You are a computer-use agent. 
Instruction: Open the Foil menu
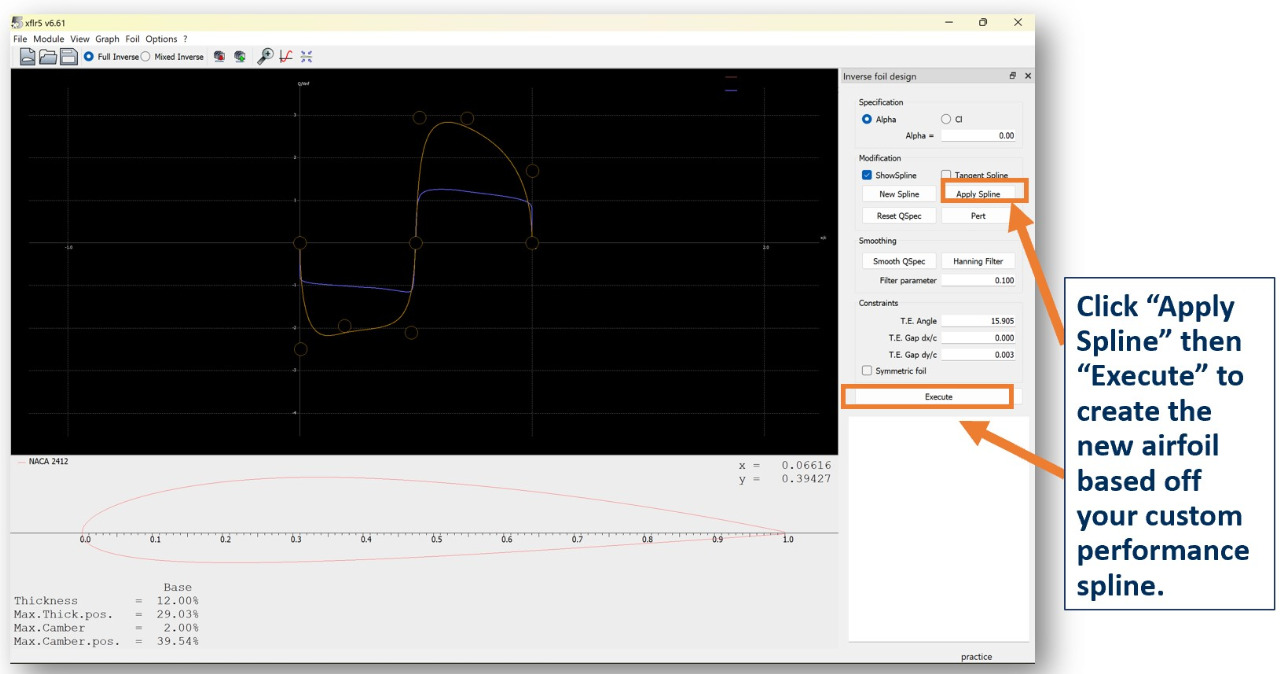coord(132,39)
